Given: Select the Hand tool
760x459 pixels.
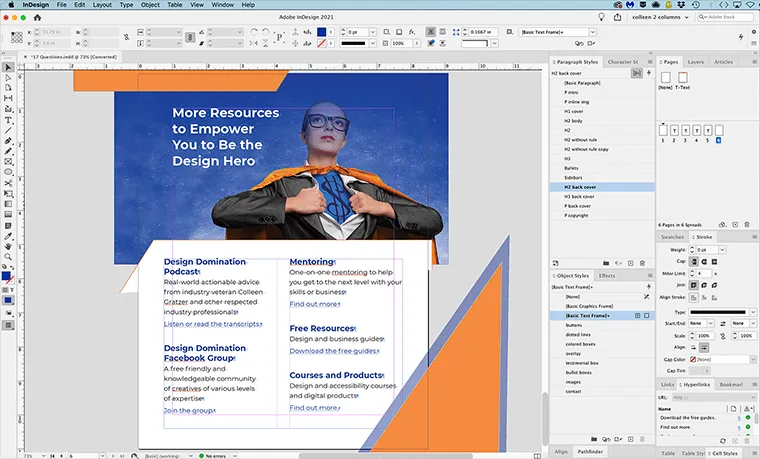Looking at the screenshot, I should [8, 247].
